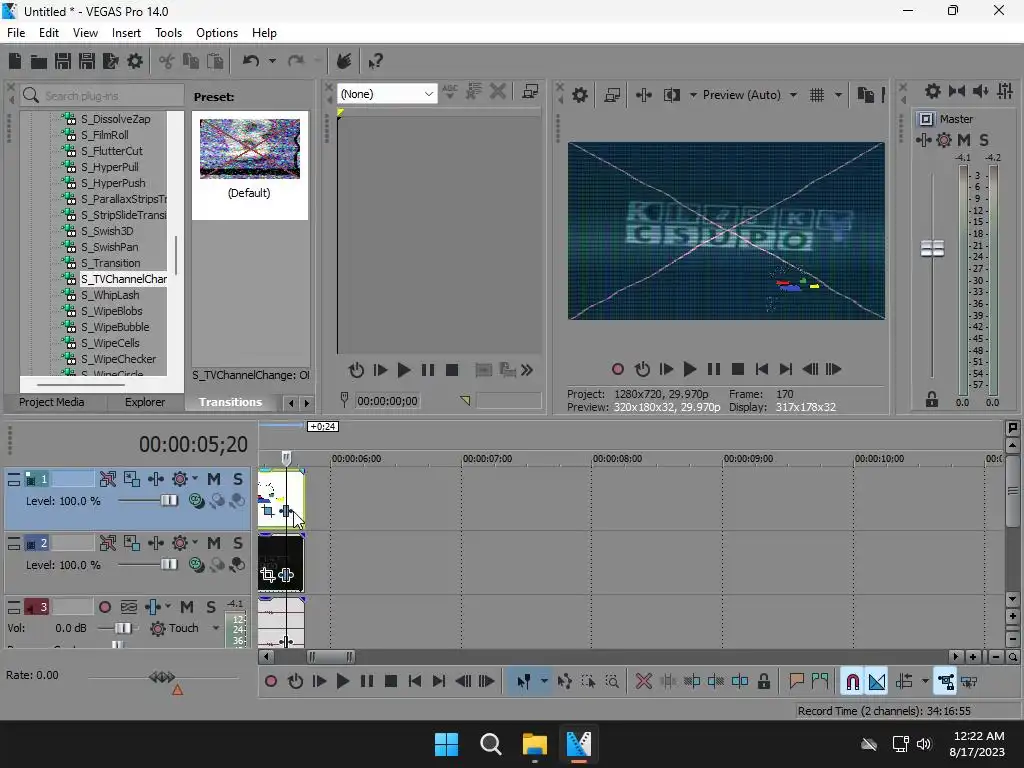Copy snapshot to clipboard in preview
This screenshot has height=768, width=1024.
coord(865,95)
